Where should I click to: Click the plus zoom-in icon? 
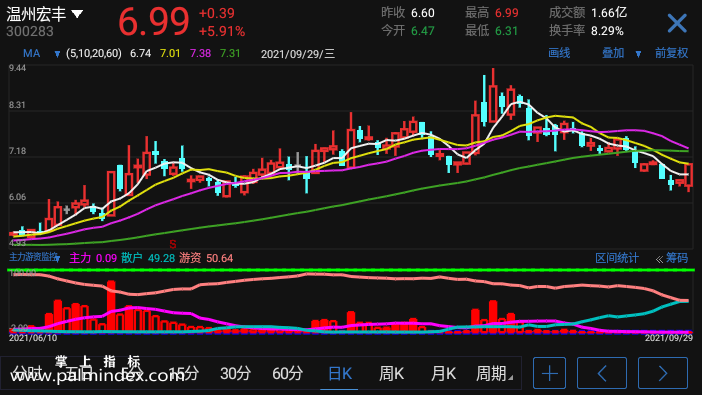pos(549,373)
